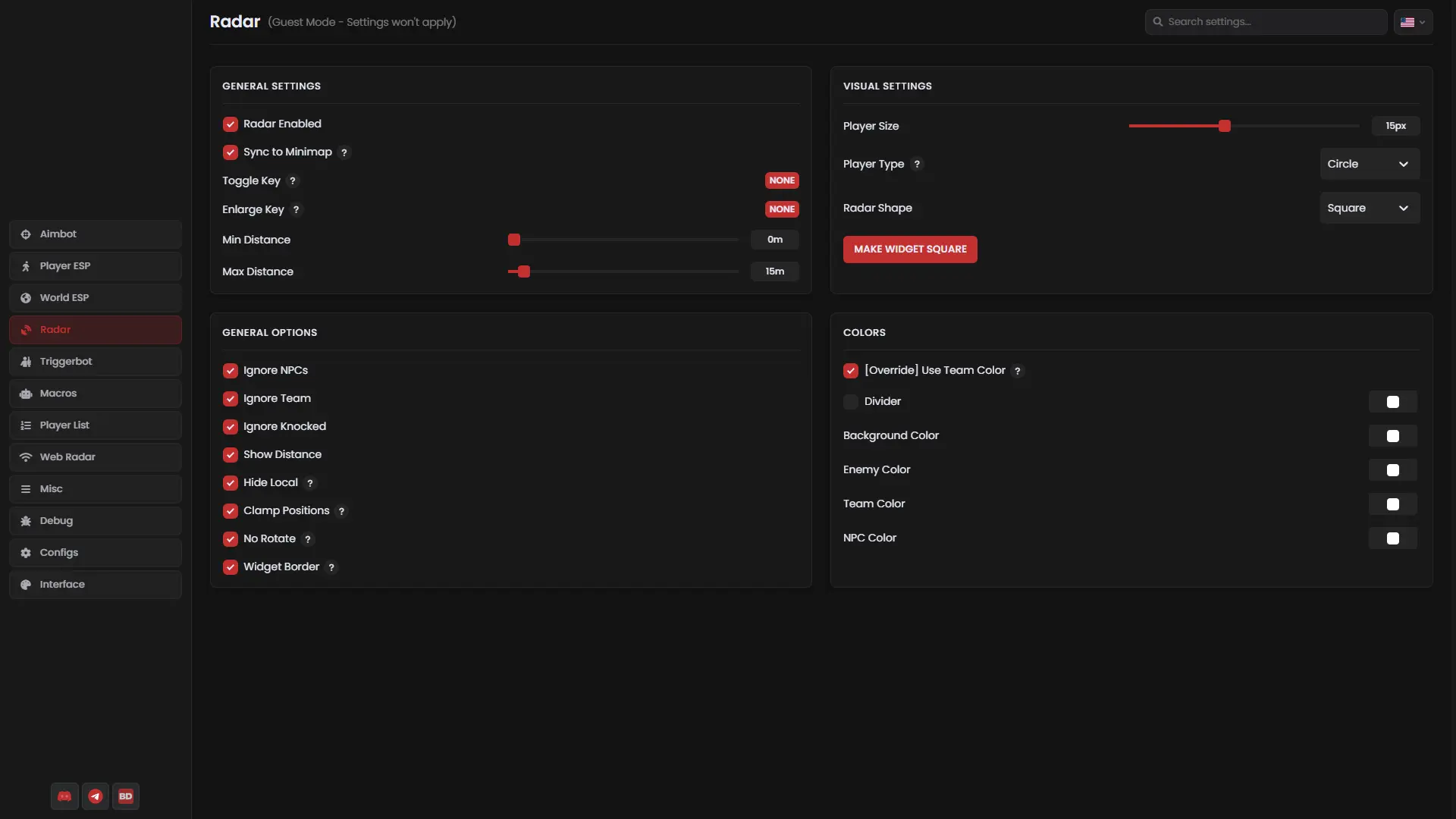Switch to World ESP section
This screenshot has width=1456, height=819.
(x=96, y=298)
